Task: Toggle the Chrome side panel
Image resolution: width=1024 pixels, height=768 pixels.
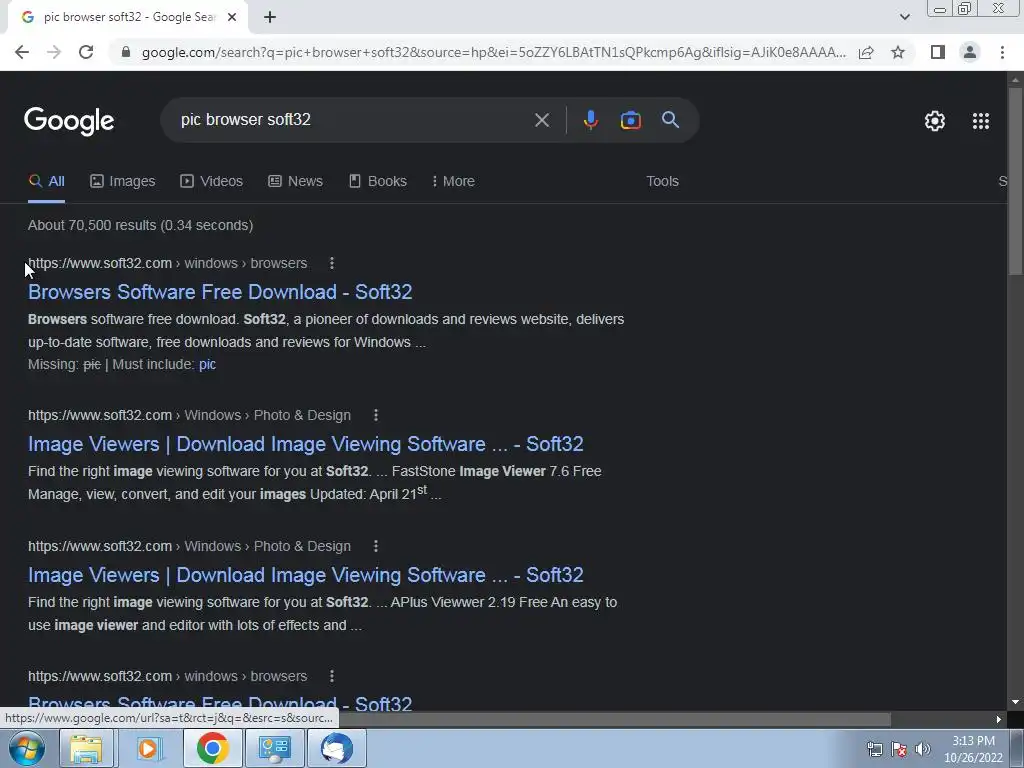Action: (938, 52)
